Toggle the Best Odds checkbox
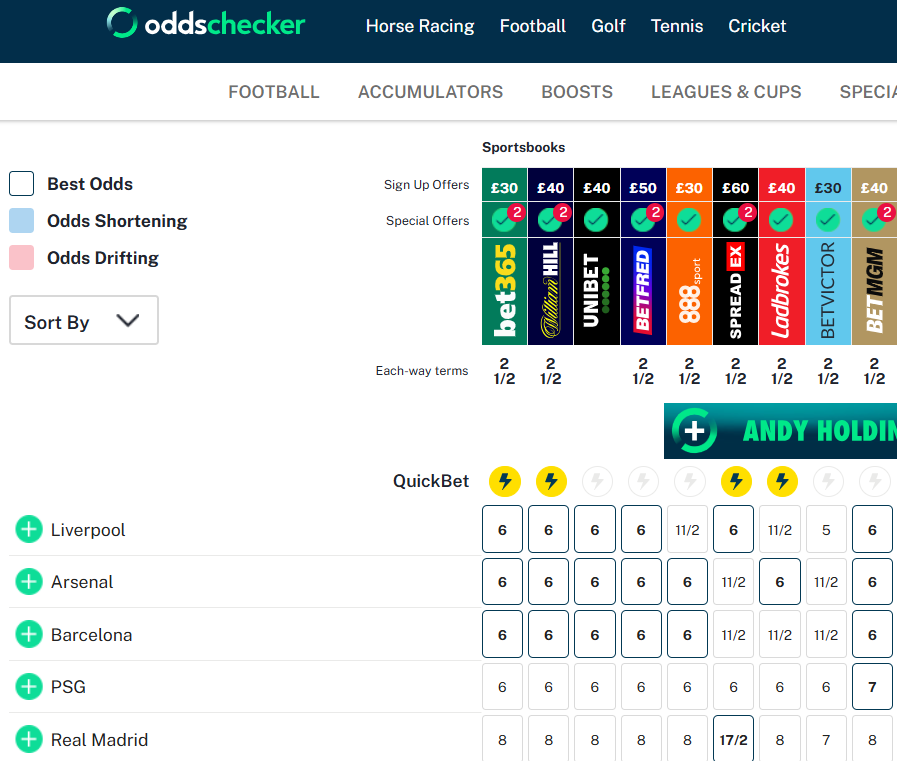 tap(22, 184)
